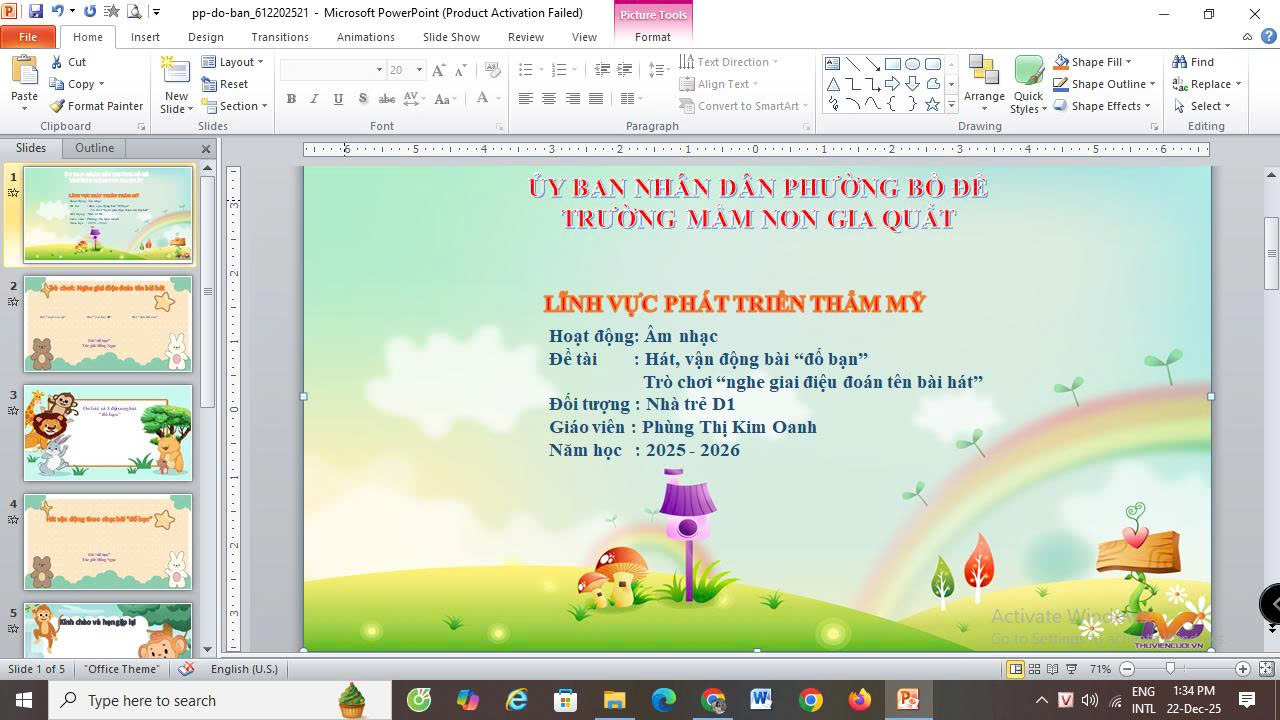Click the New Slide icon
This screenshot has width=1280, height=720.
[x=176, y=74]
